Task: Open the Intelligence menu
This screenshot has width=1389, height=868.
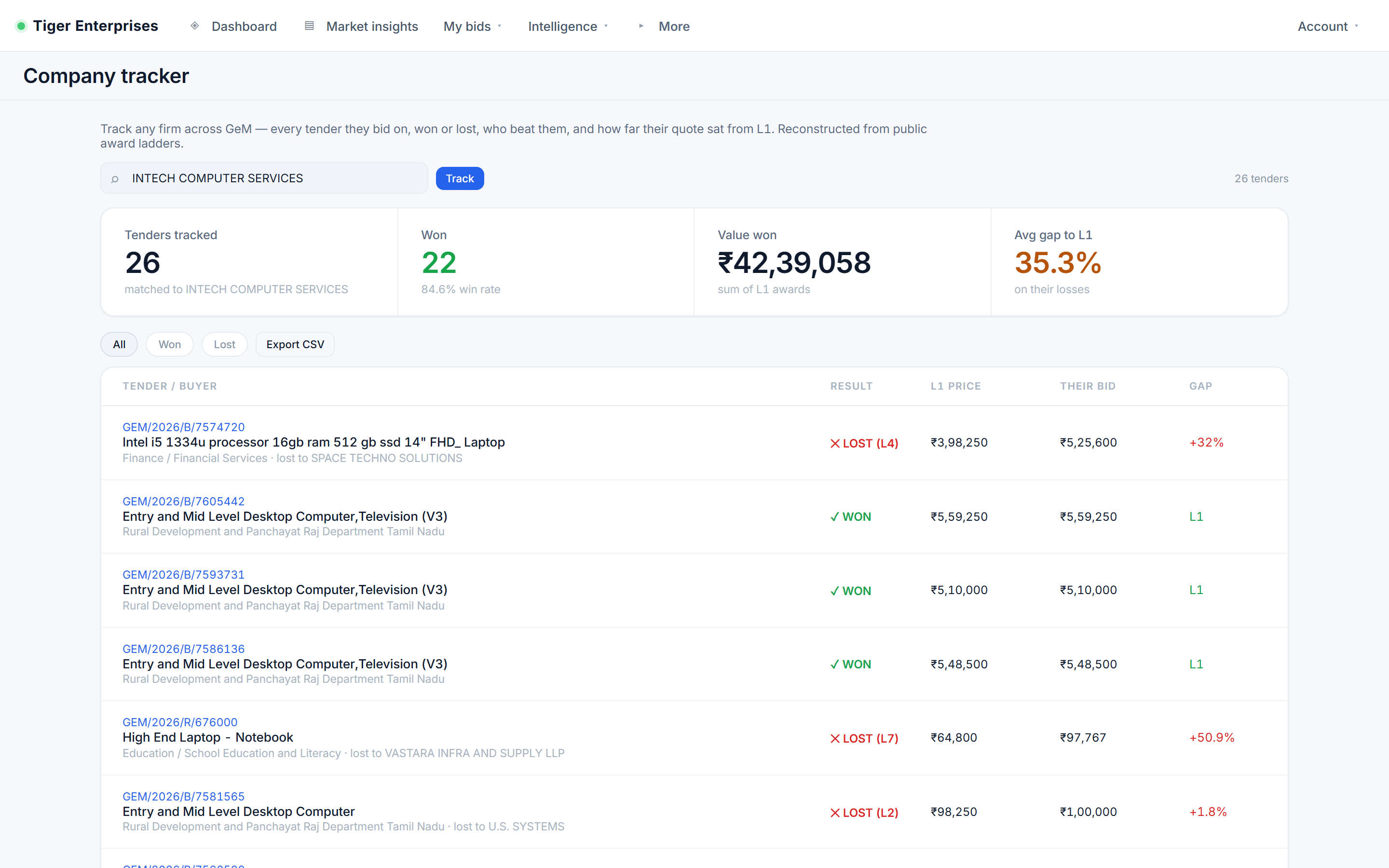Action: tap(568, 27)
